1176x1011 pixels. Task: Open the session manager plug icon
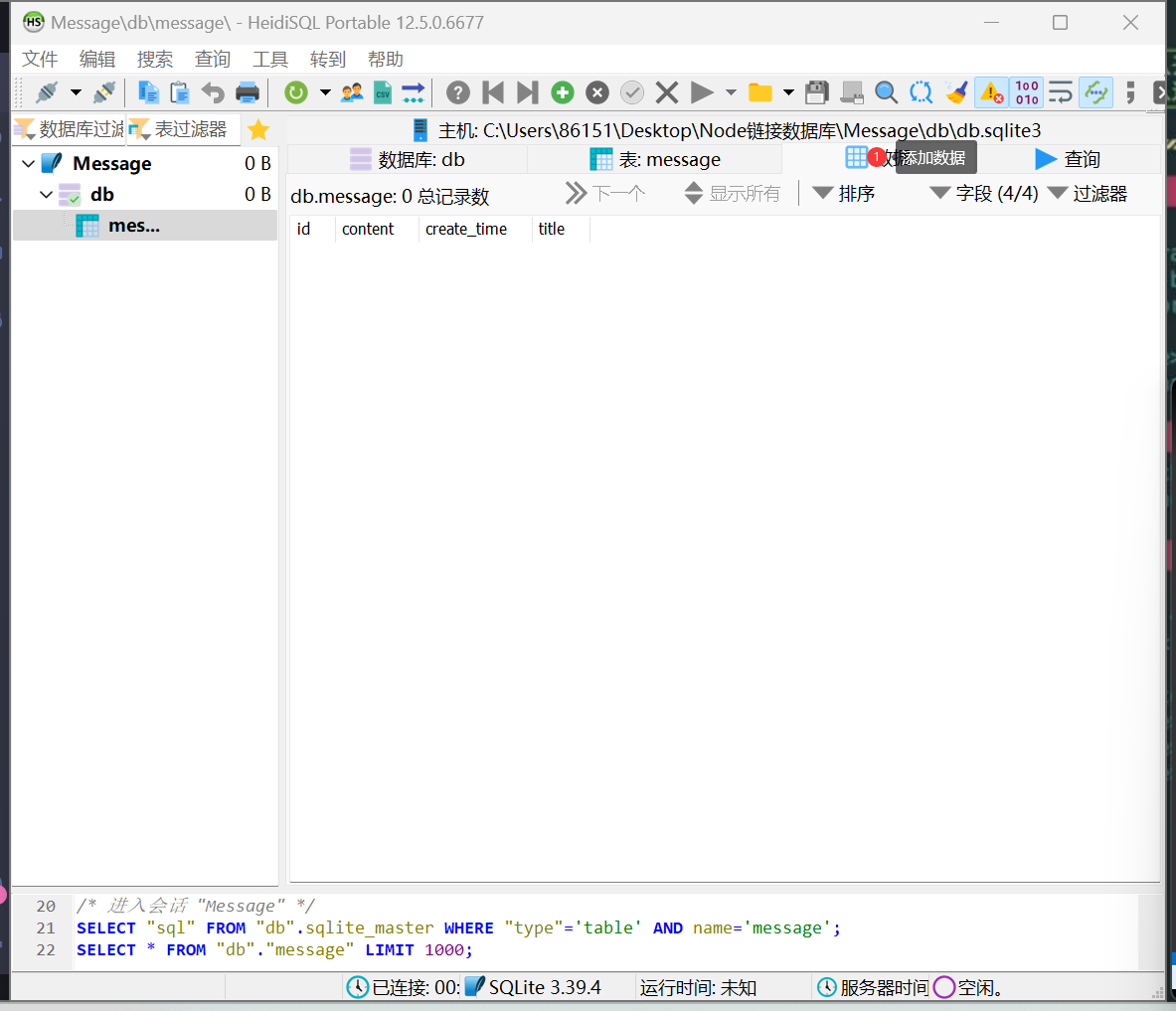point(47,93)
